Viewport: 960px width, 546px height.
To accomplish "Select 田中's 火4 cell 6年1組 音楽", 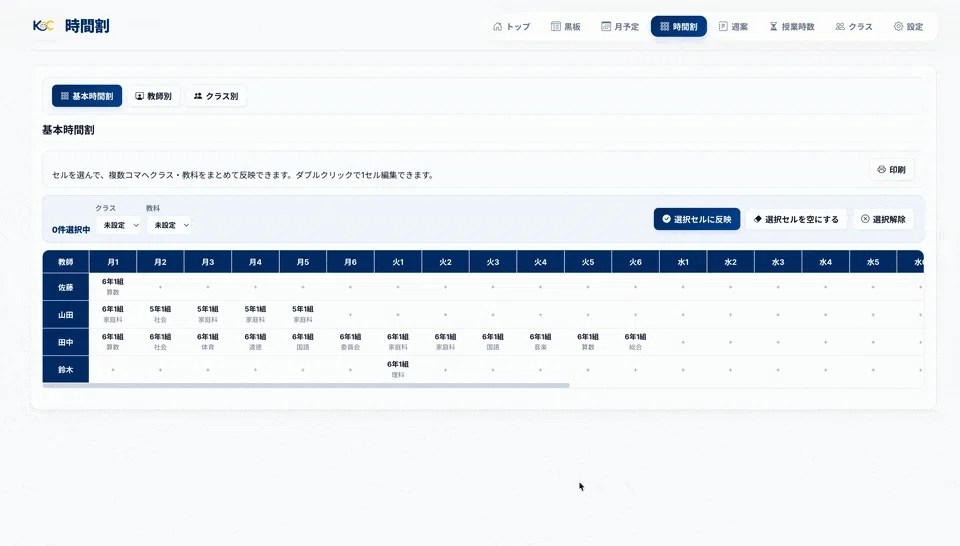I will tap(541, 342).
